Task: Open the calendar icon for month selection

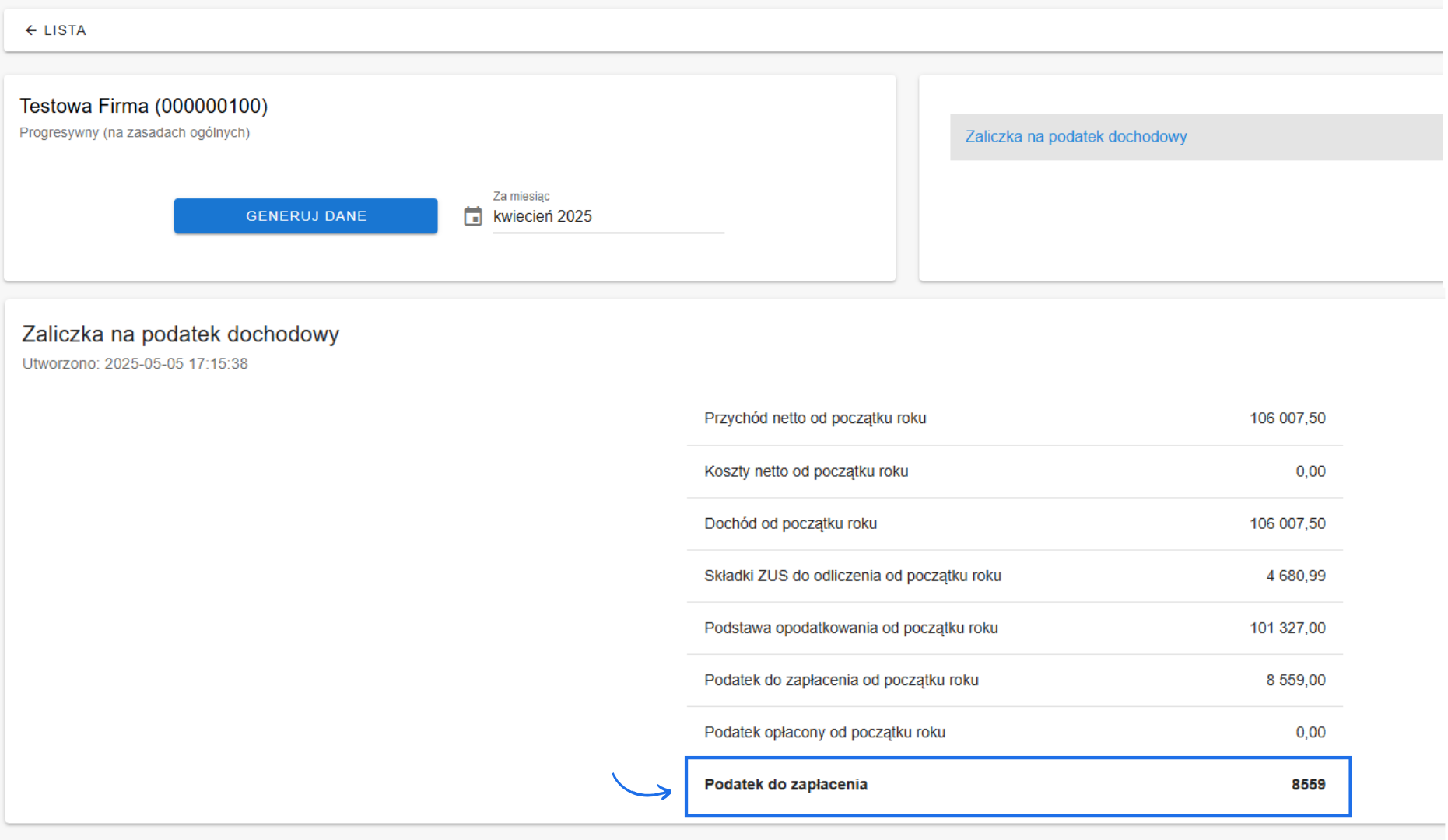Action: pos(473,216)
